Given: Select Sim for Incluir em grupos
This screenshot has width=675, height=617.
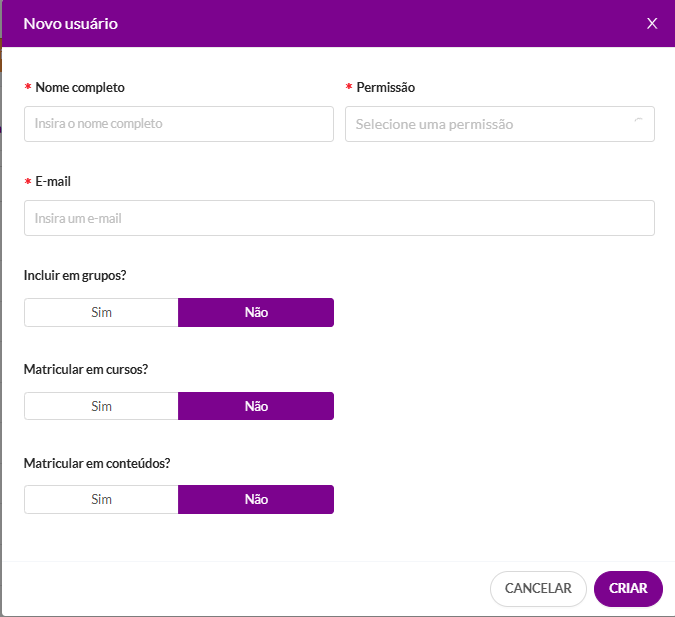Looking at the screenshot, I should click(101, 312).
